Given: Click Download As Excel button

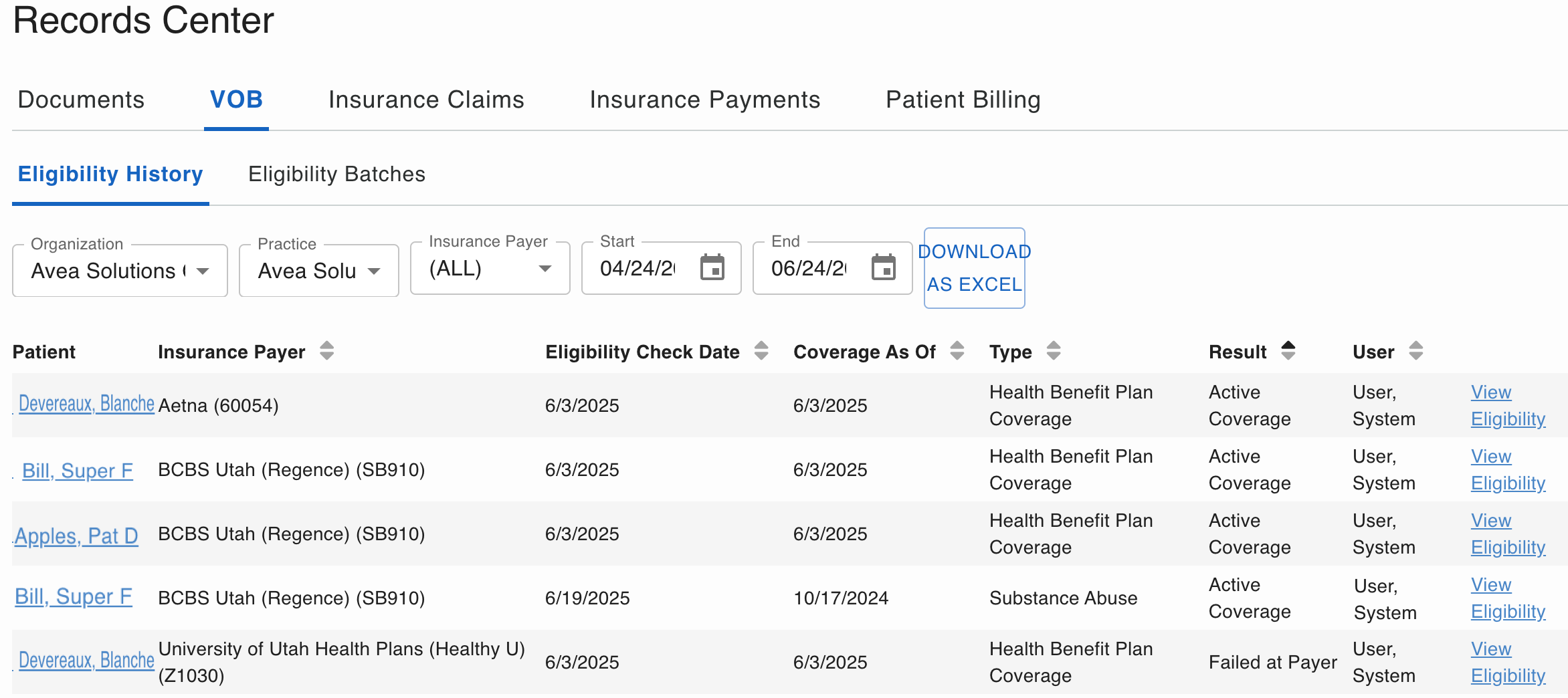Looking at the screenshot, I should 974,268.
